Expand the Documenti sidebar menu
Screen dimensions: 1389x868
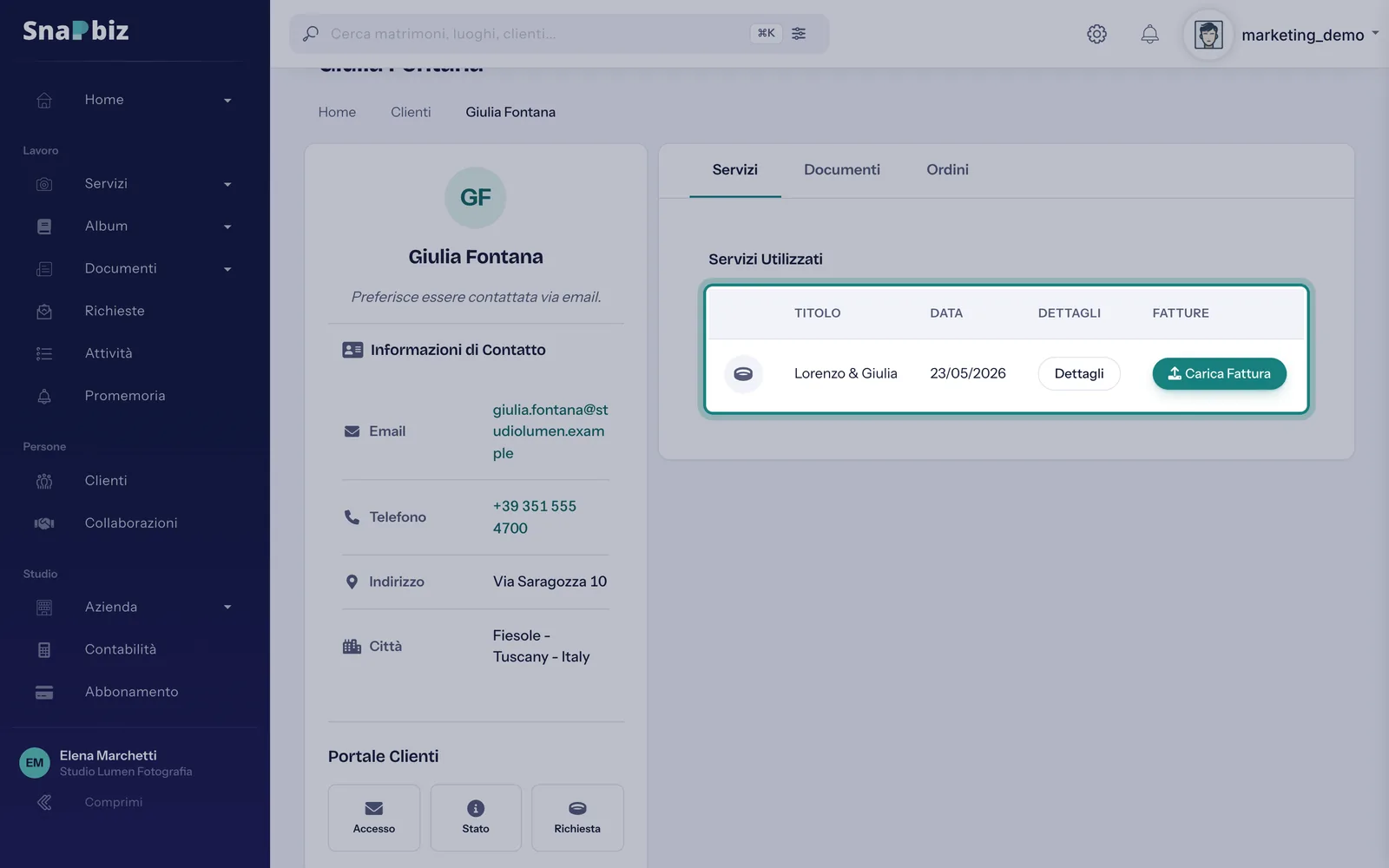pos(135,269)
